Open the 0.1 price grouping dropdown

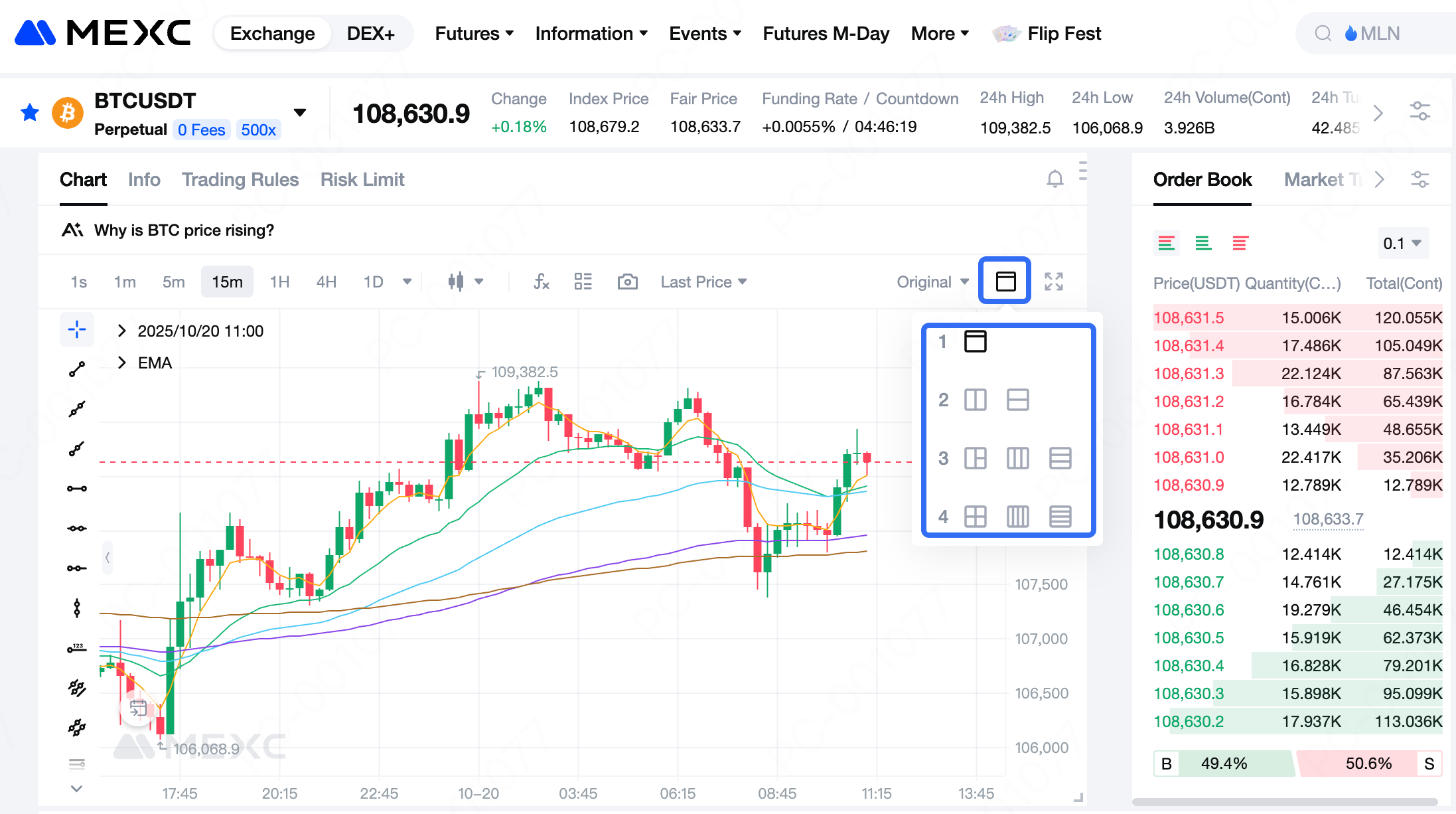tap(1402, 244)
